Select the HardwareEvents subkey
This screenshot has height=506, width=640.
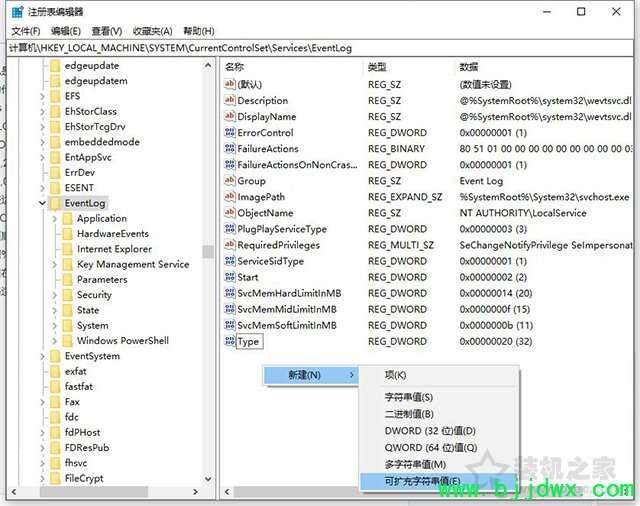tap(113, 233)
